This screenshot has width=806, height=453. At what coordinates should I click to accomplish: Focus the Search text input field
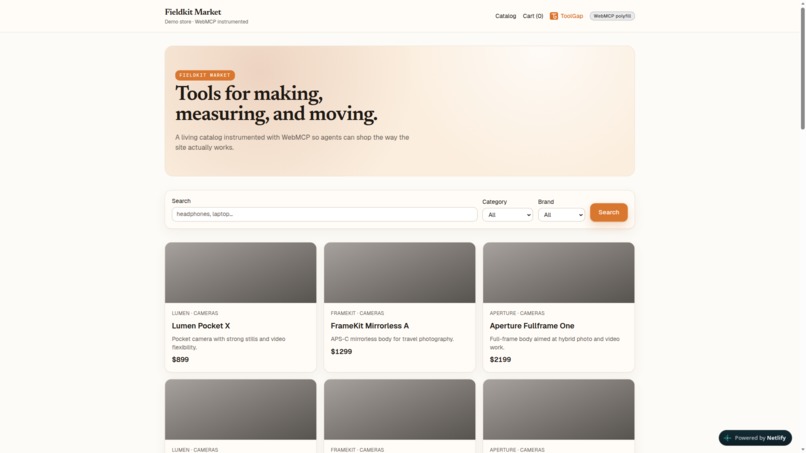pos(324,214)
